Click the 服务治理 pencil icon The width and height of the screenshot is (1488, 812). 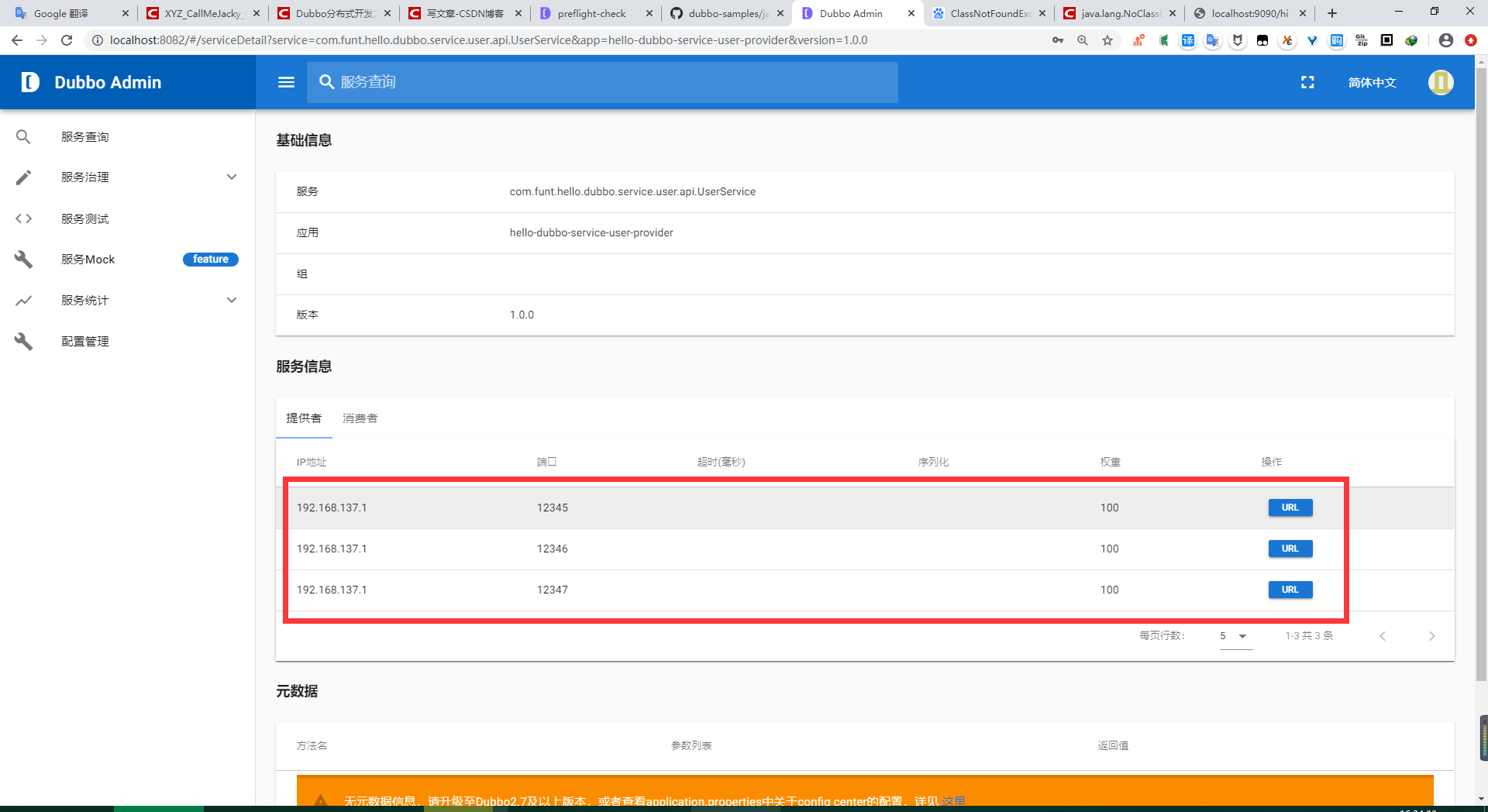tap(23, 177)
